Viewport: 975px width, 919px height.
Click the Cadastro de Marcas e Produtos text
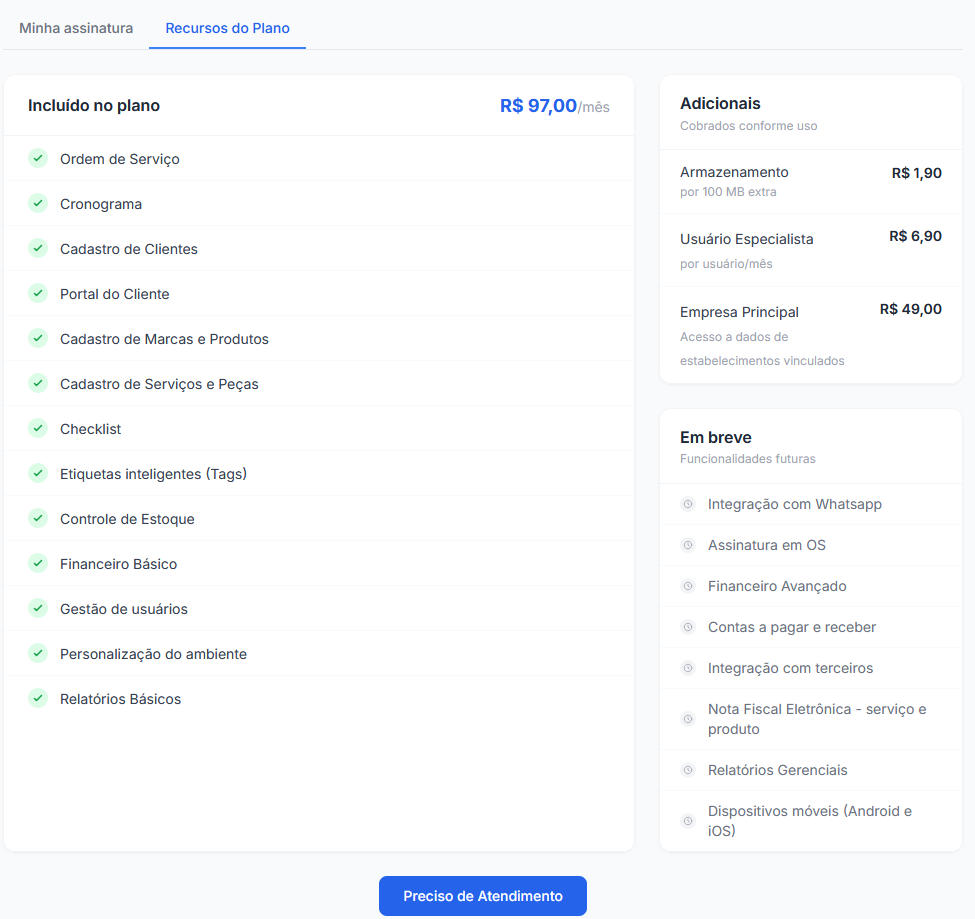pyautogui.click(x=164, y=339)
